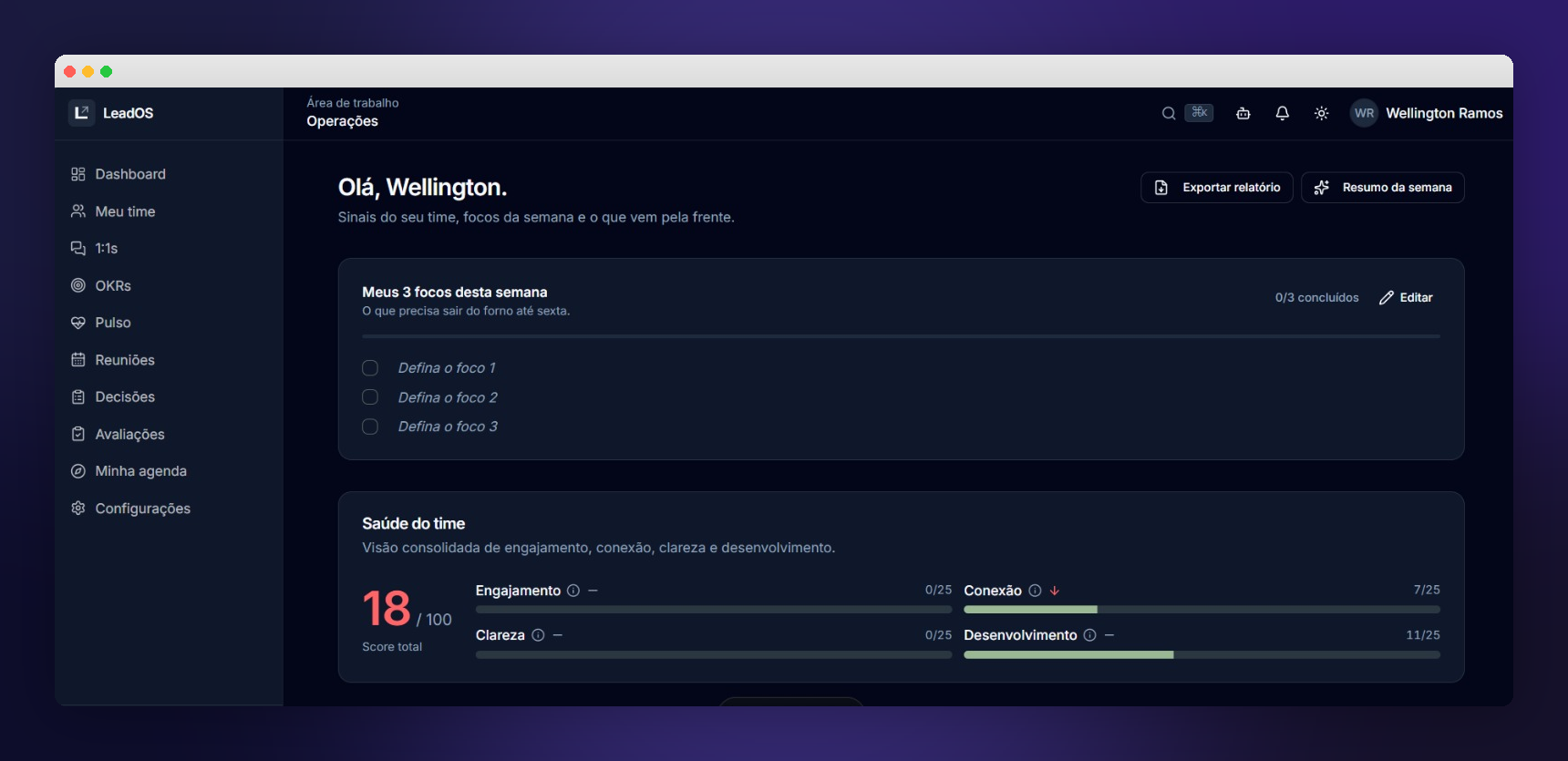
Task: Click the command-K shortcut badge
Action: (1199, 112)
